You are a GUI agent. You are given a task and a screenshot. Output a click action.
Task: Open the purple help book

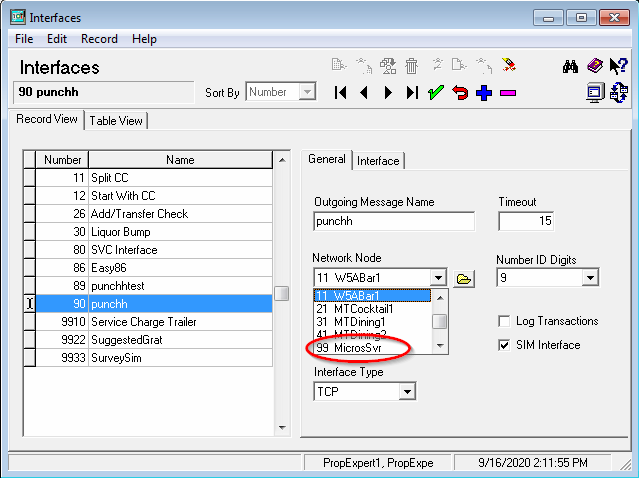click(x=595, y=66)
